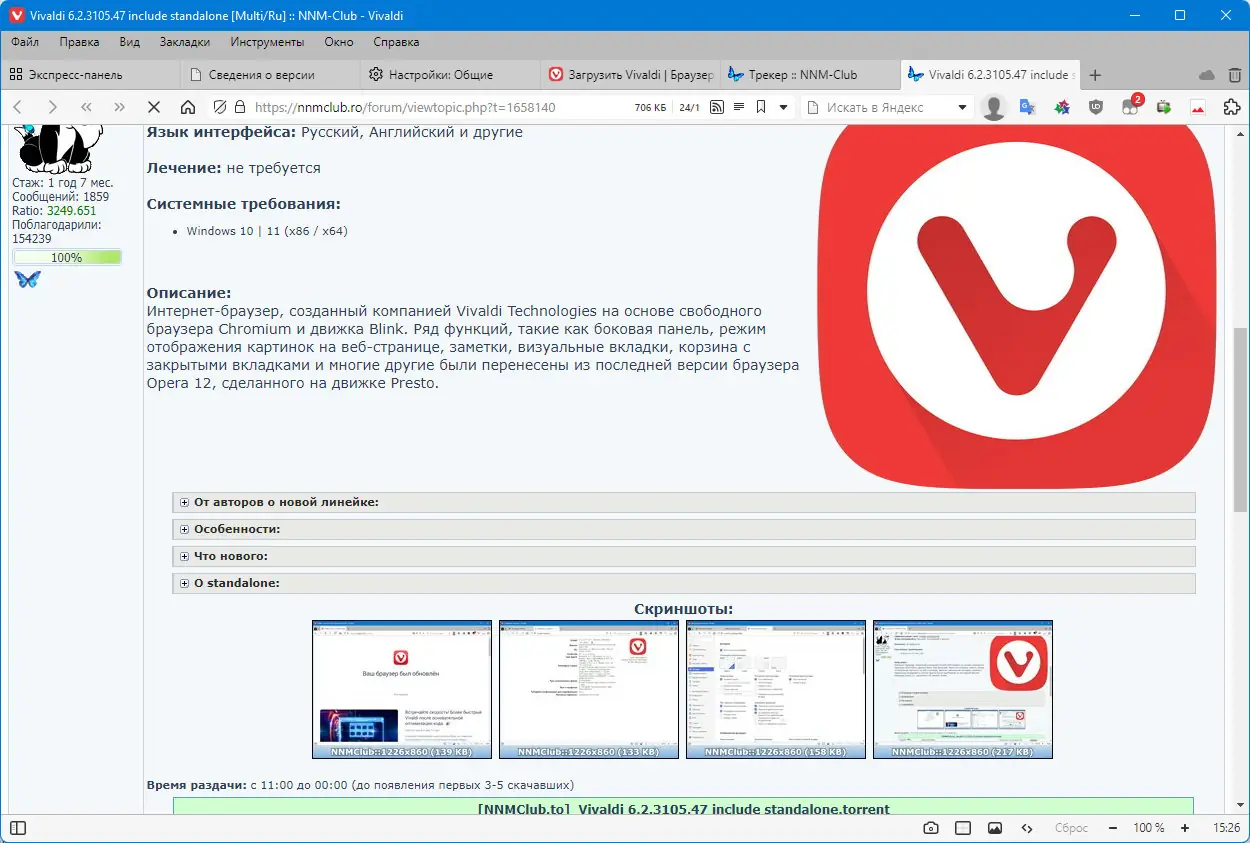
Task: Open first screenshot thumbnail 139 KB
Action: (x=402, y=689)
